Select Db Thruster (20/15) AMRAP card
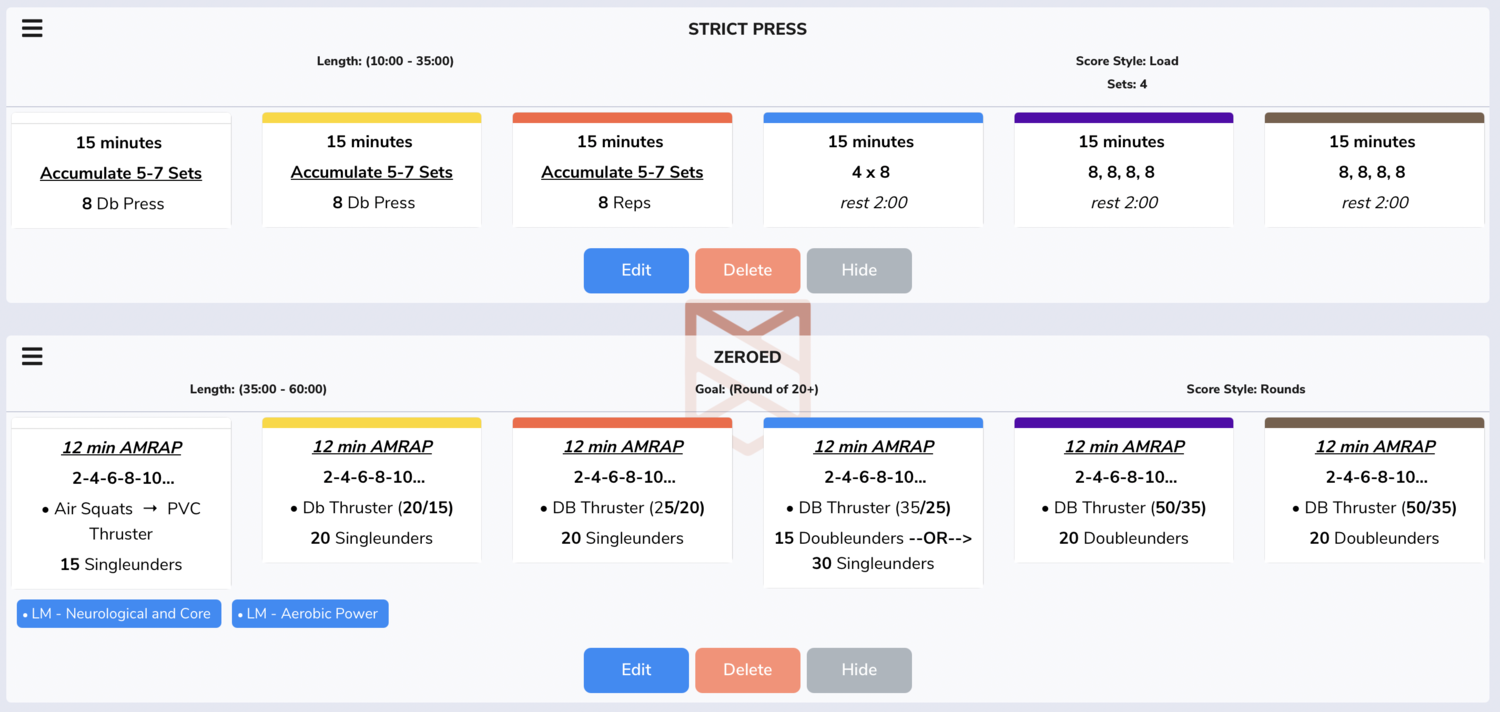 (372, 490)
